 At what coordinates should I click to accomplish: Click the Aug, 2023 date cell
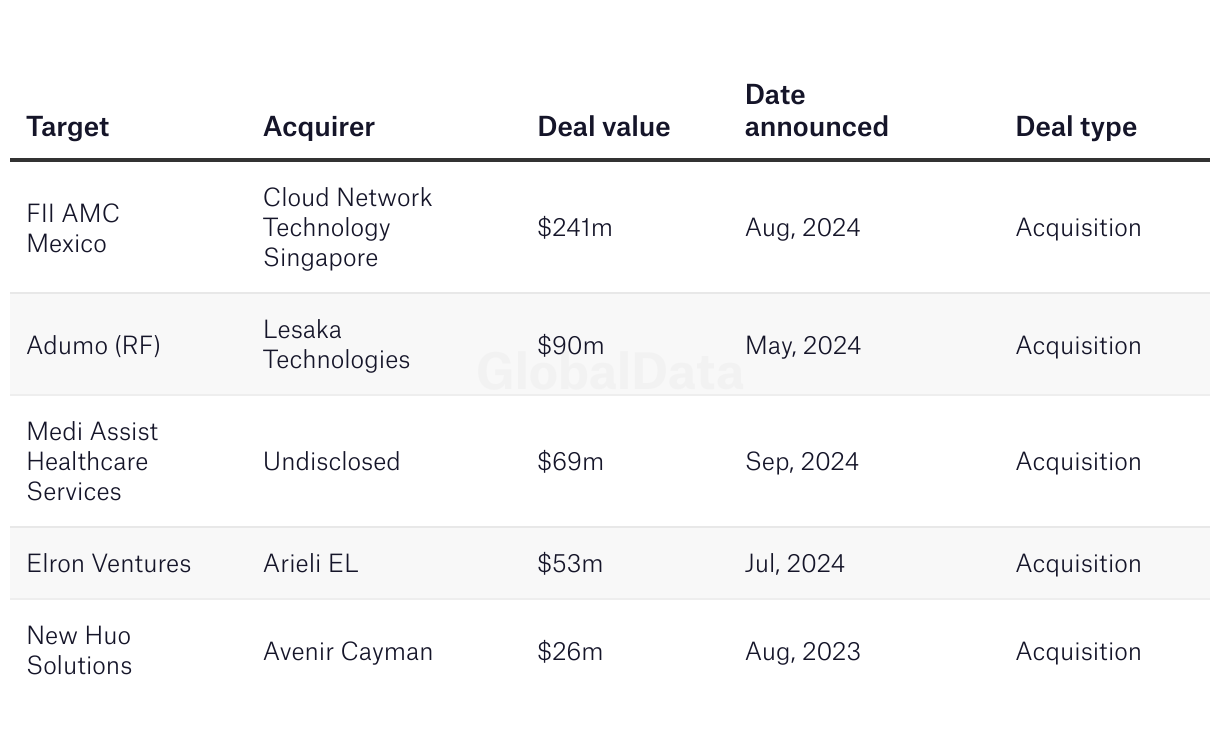tap(803, 652)
